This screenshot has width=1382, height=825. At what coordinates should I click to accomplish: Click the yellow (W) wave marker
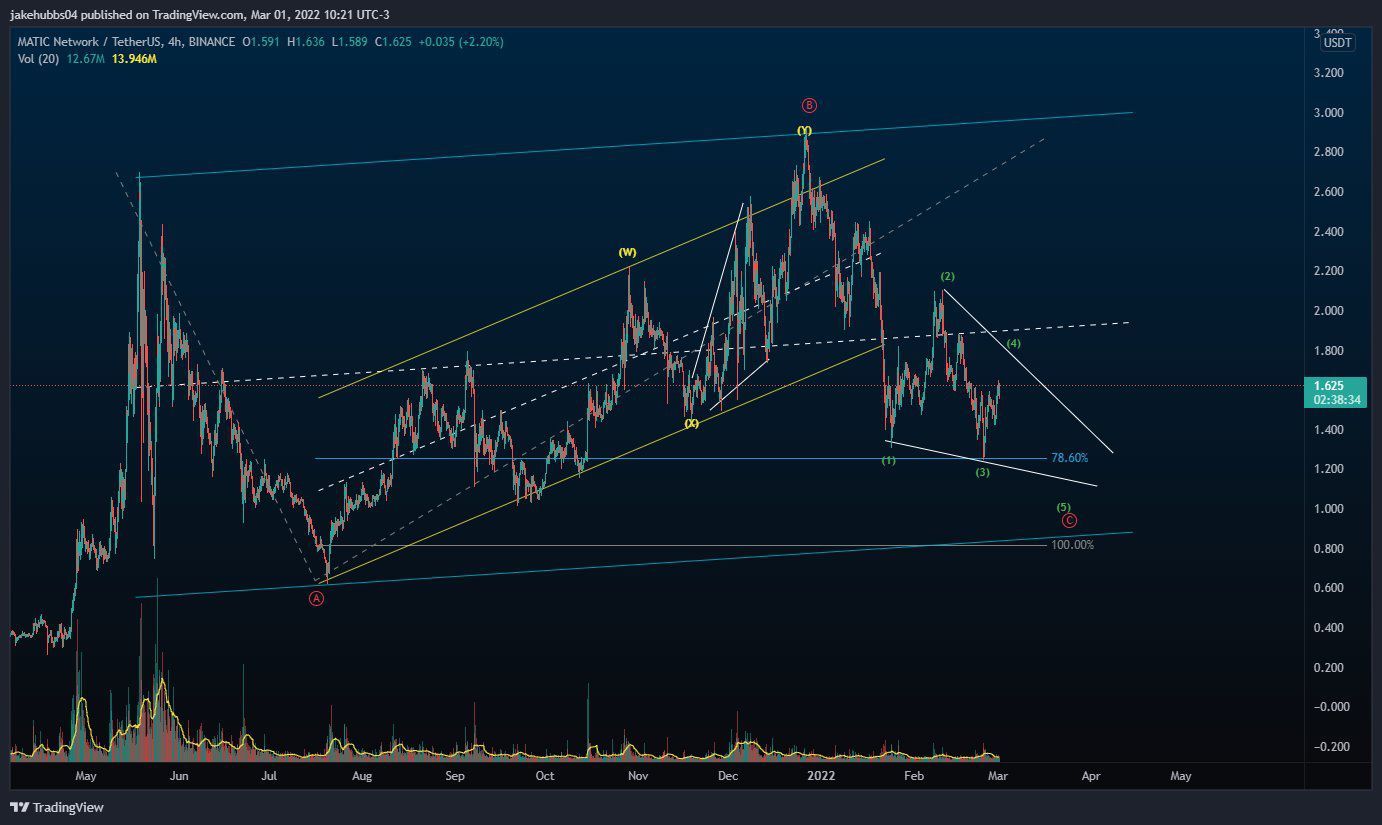pyautogui.click(x=628, y=253)
